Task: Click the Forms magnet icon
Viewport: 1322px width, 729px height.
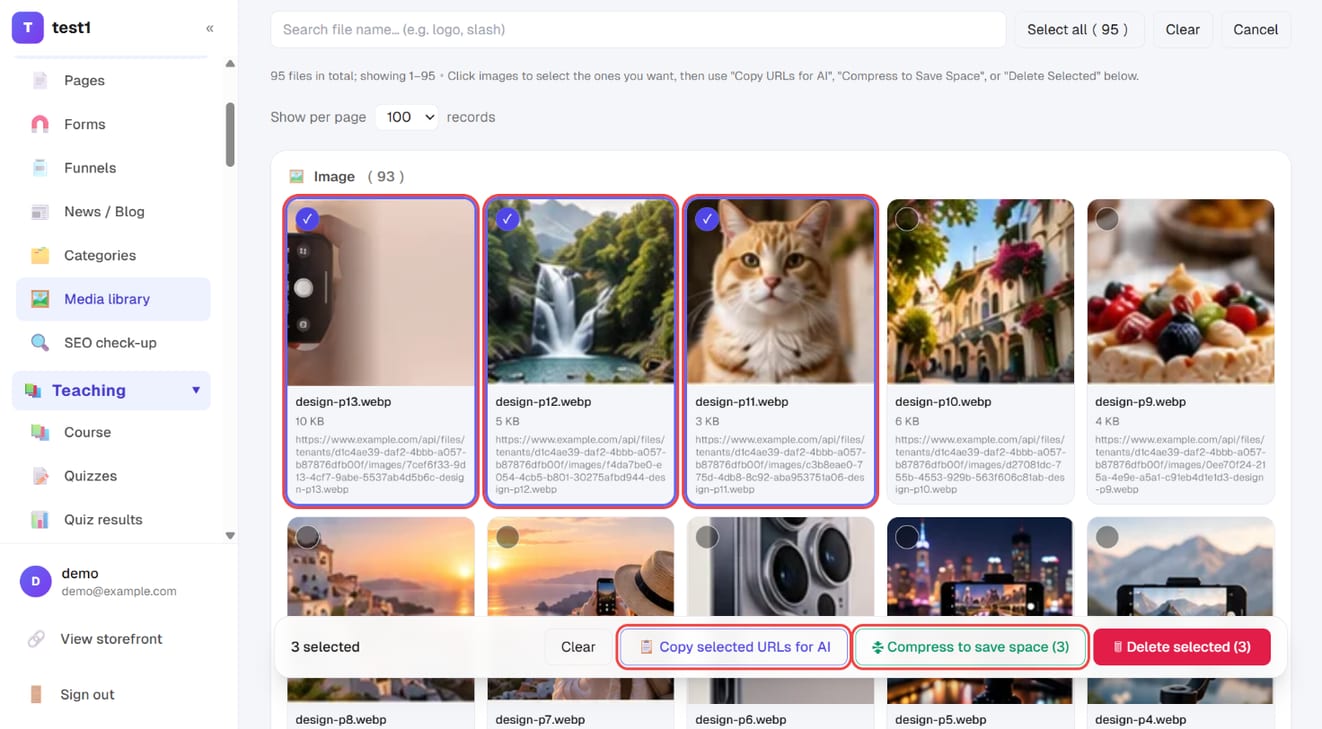Action: [40, 124]
